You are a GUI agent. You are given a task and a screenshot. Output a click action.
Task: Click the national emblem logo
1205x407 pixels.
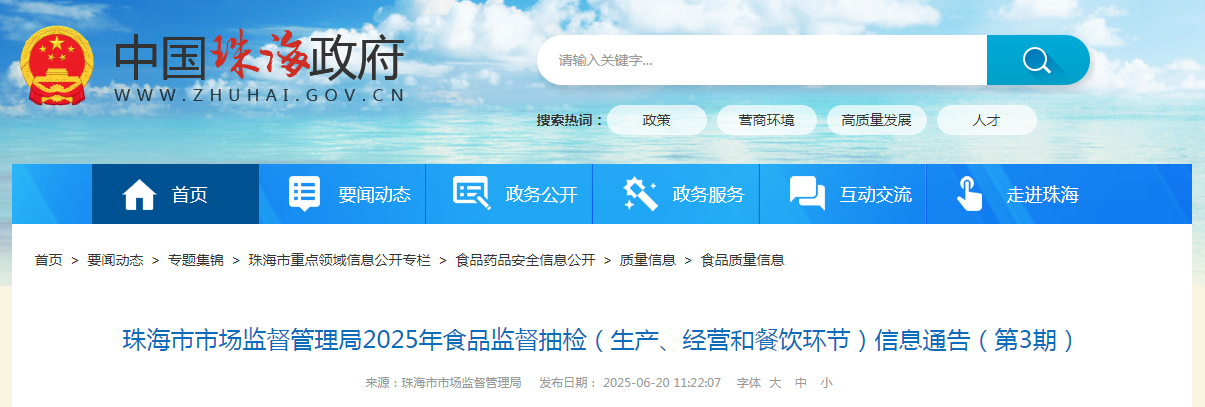[x=57, y=65]
